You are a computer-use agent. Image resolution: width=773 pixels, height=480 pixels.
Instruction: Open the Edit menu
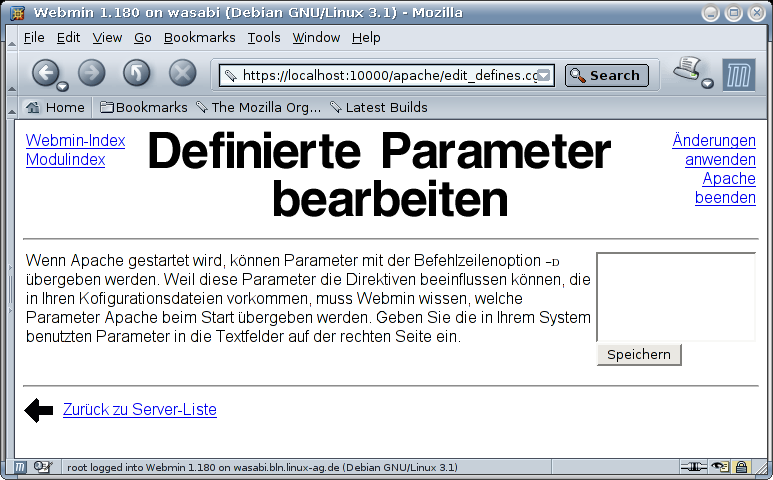(x=68, y=38)
